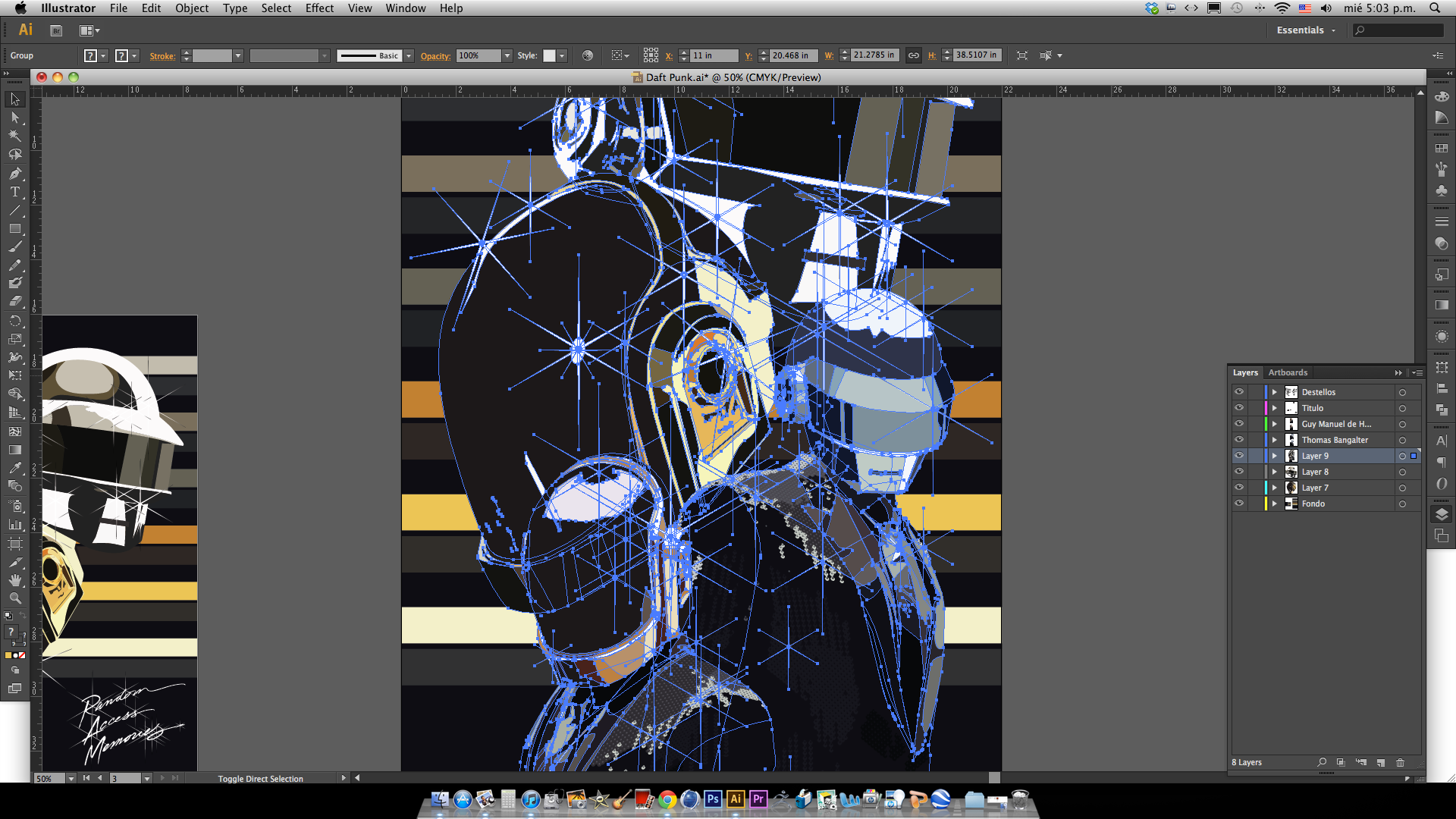Select the Direct Selection tool
The height and width of the screenshot is (819, 1456).
coord(14,118)
